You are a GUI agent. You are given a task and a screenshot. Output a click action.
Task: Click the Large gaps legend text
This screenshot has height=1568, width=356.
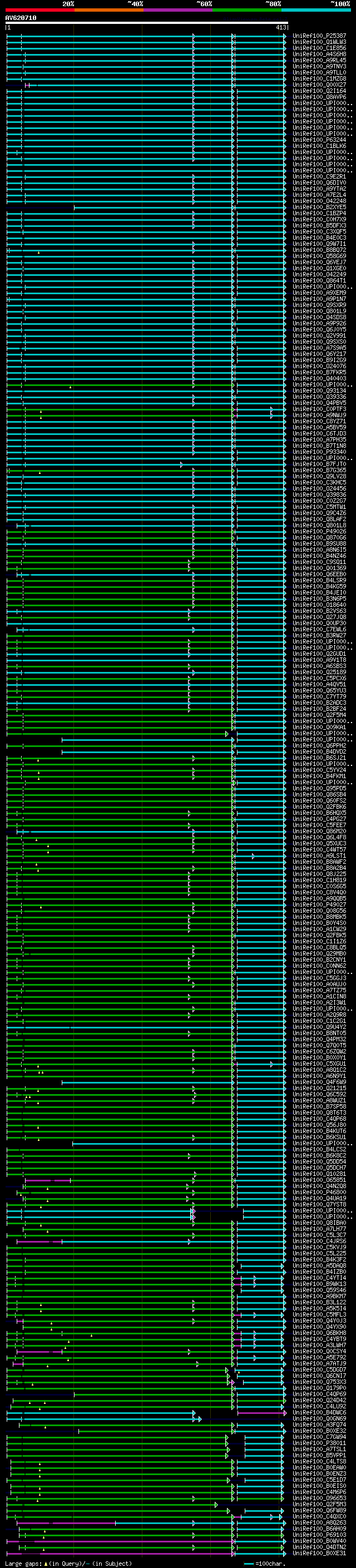pos(69,1563)
